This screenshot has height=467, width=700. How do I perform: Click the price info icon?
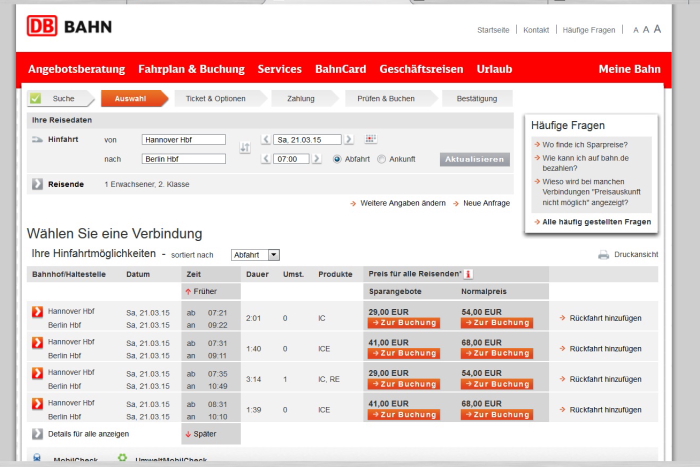468,274
